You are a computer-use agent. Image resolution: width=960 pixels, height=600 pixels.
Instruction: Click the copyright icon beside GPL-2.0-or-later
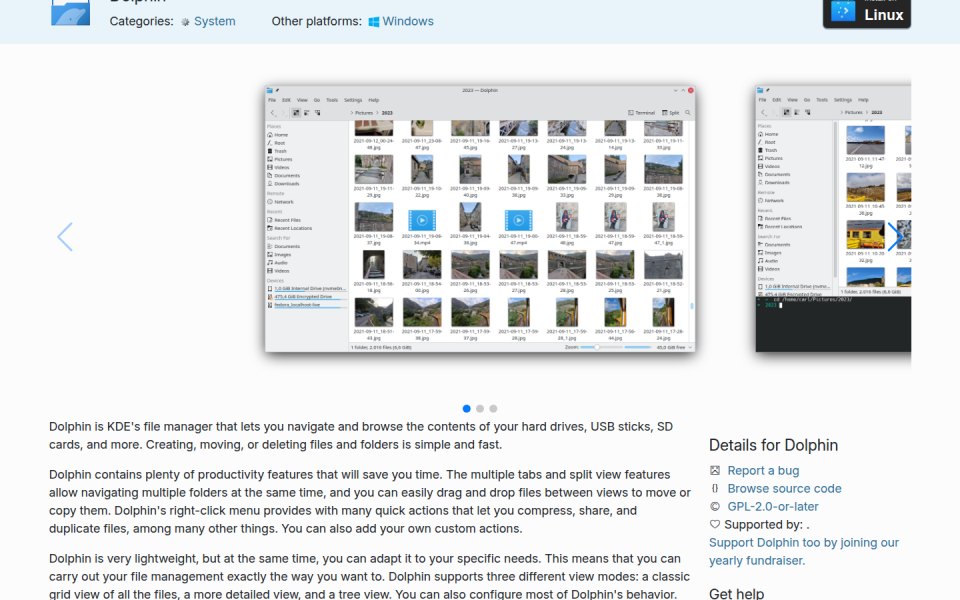click(x=714, y=506)
